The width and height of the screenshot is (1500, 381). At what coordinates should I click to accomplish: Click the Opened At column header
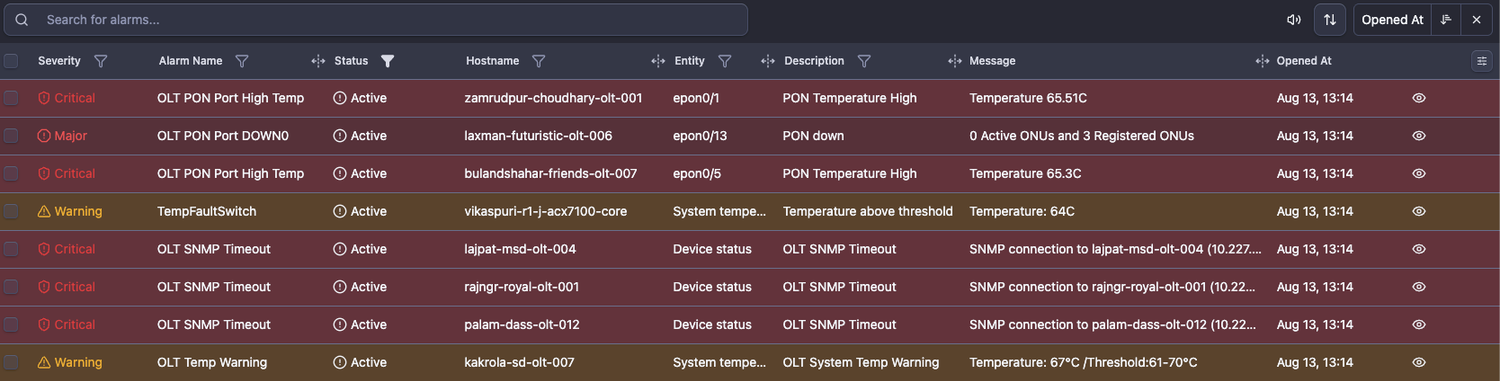1304,61
